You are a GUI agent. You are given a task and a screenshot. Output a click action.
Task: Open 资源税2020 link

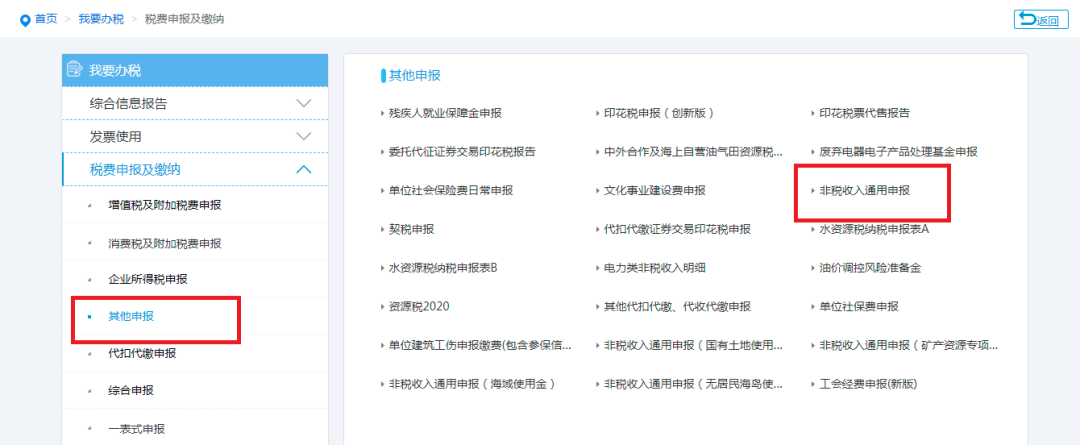pos(419,307)
